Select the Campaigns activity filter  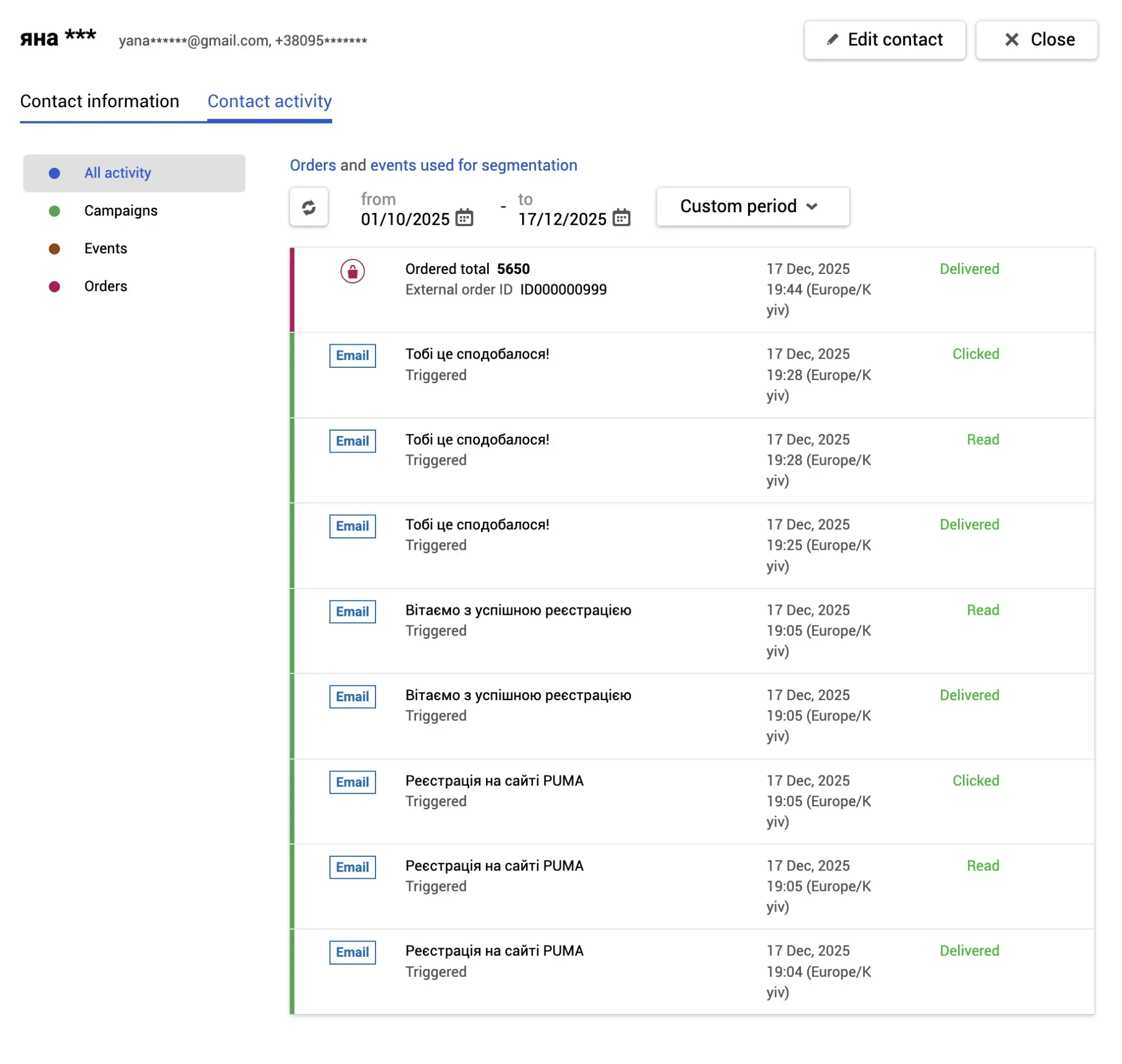[x=121, y=211]
